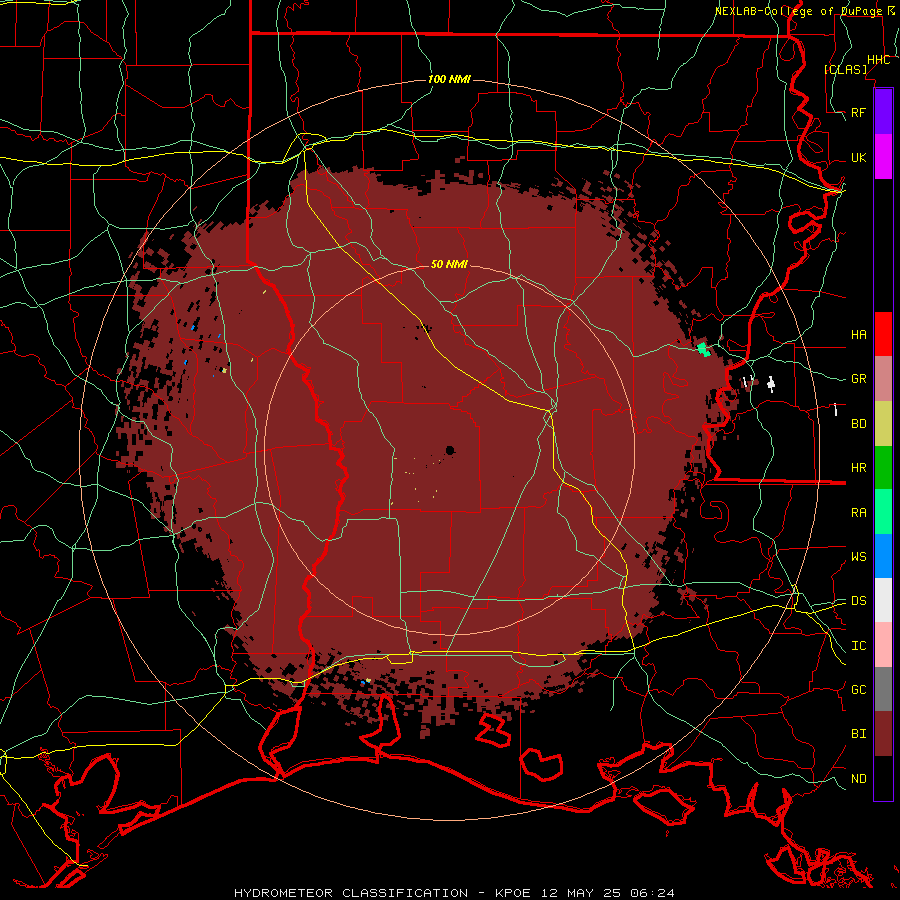Click the HA legend label
The image size is (900, 900).
click(859, 334)
